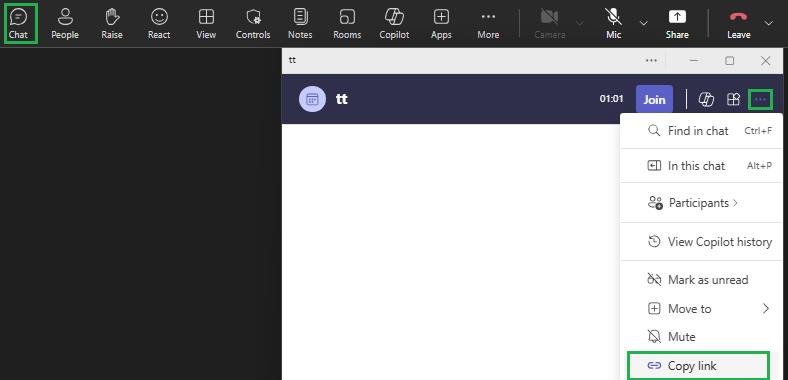This screenshot has height=380, width=788.
Task: Click the tt meeting calendar avatar
Action: 312,99
